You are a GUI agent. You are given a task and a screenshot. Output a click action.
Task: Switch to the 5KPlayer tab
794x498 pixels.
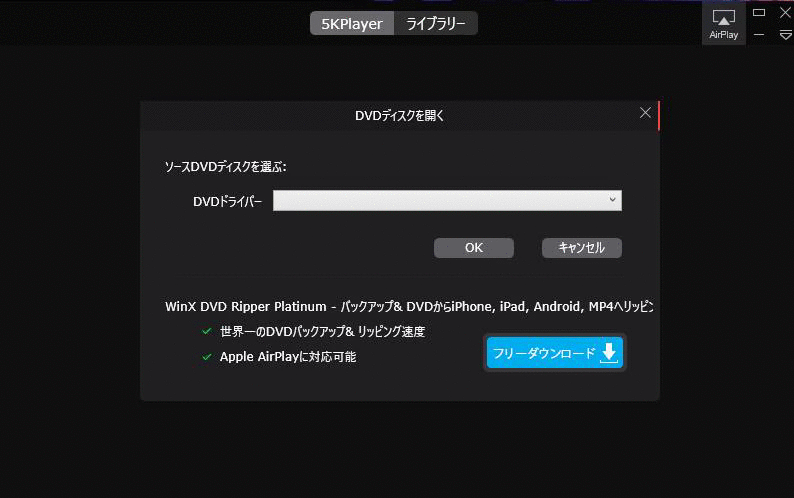(x=352, y=23)
